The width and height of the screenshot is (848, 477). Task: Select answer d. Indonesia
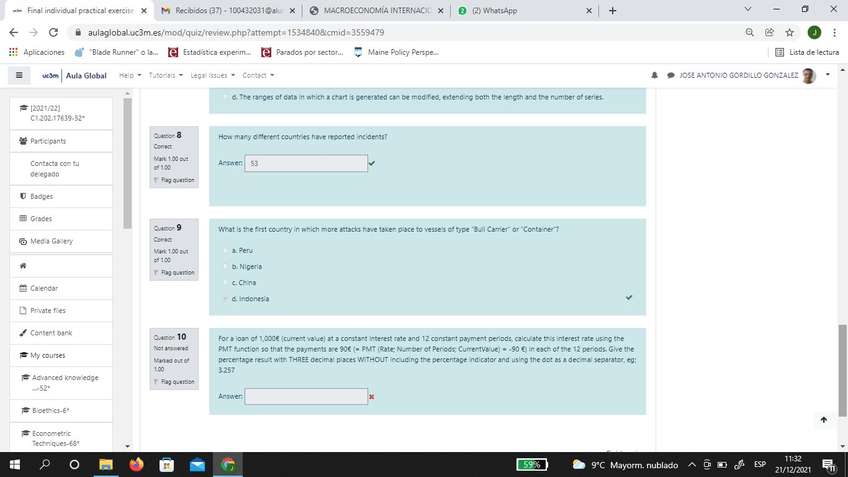point(226,299)
